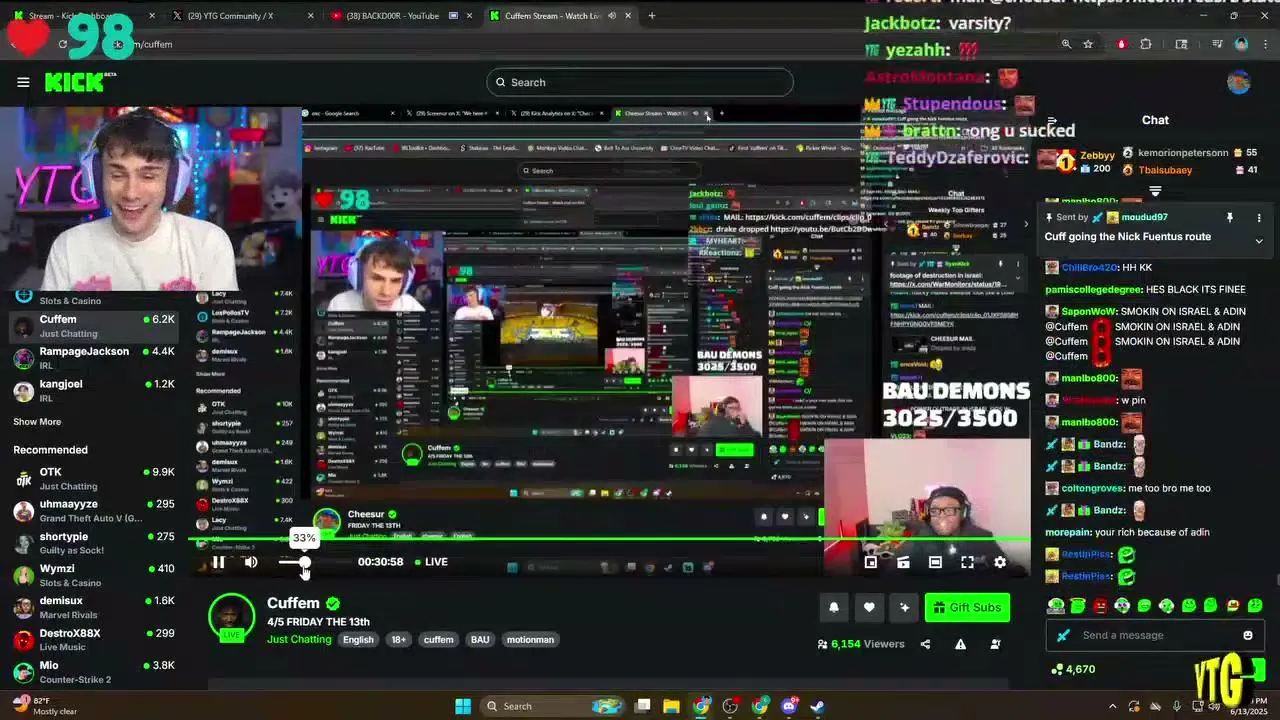Open File Explorer from the taskbar
Image resolution: width=1280 pixels, height=720 pixels.
click(671, 706)
